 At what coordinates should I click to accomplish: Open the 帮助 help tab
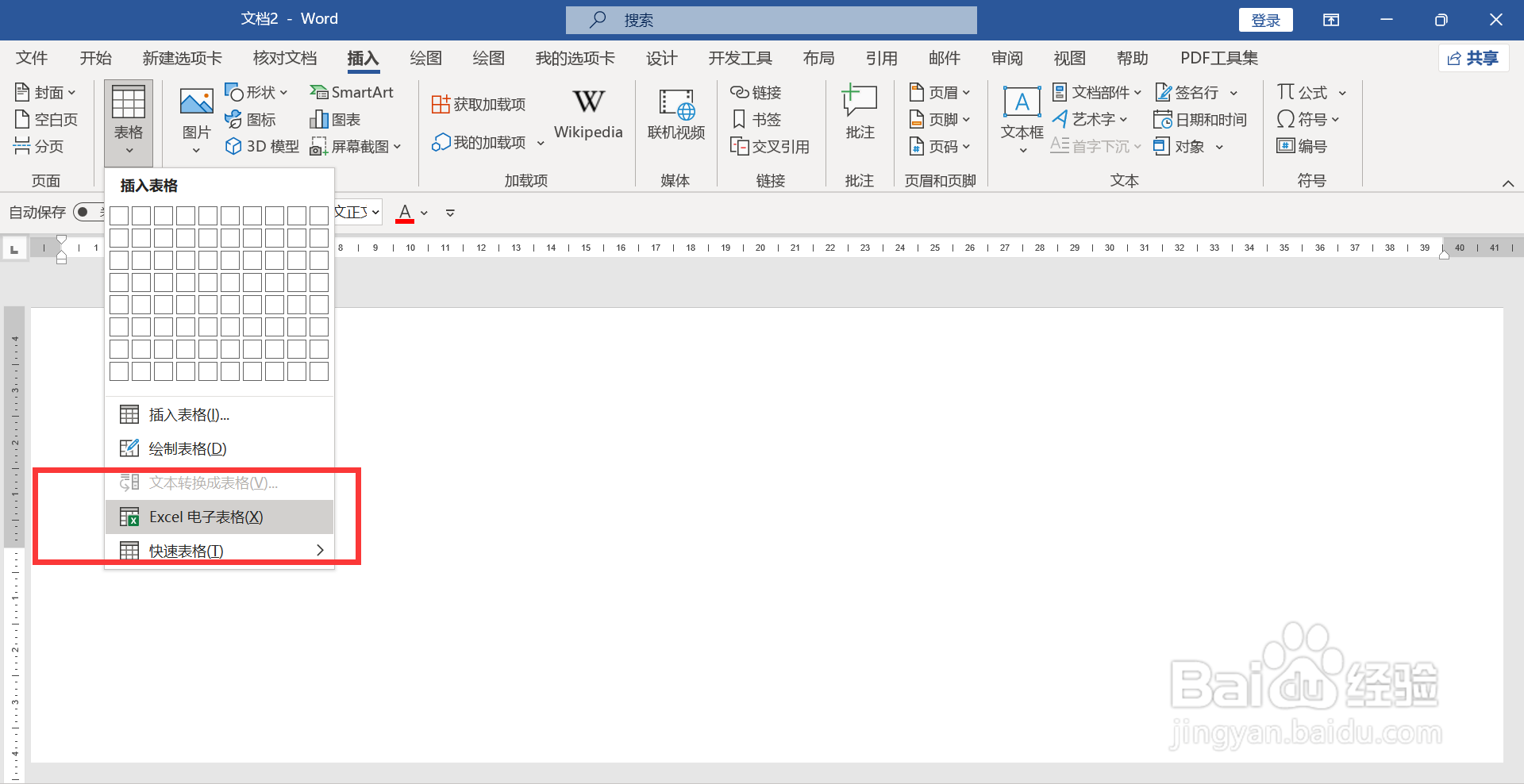(1132, 59)
